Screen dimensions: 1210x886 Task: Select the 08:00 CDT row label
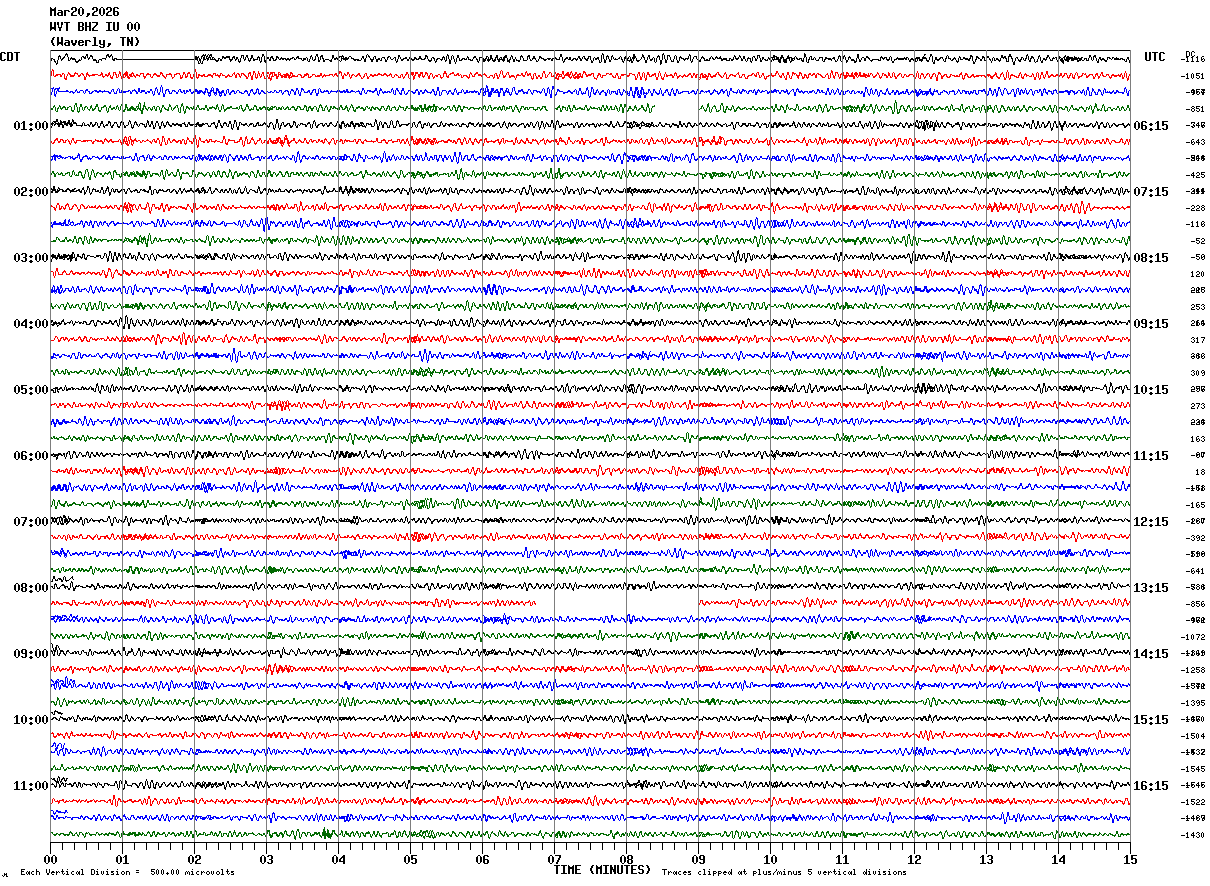31,588
